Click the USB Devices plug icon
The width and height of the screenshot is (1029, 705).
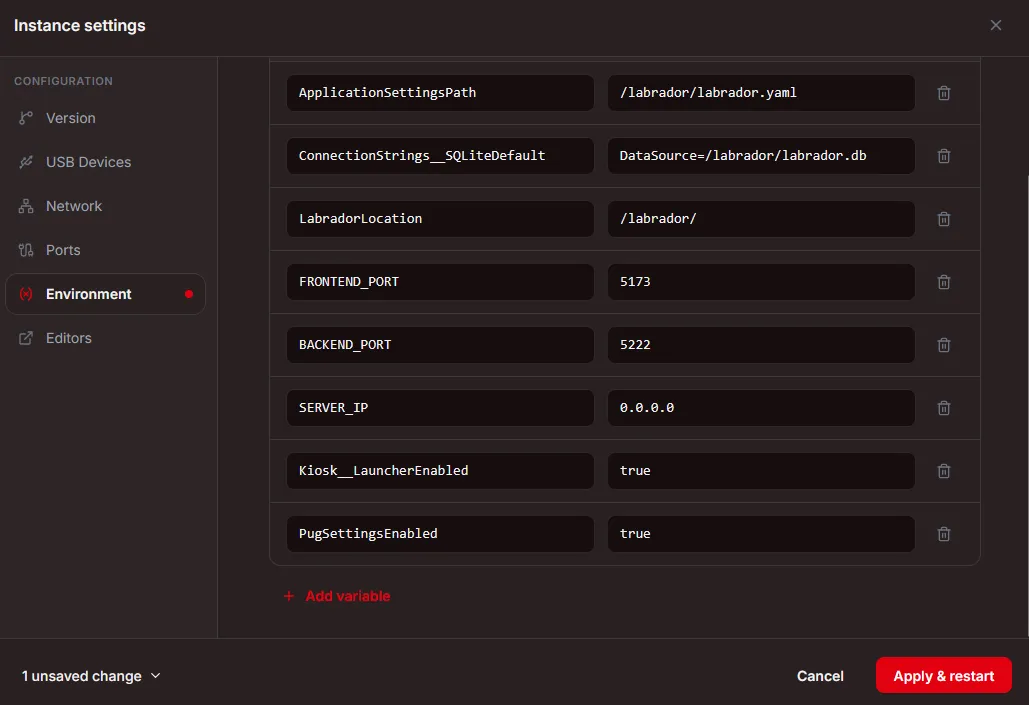coord(26,162)
